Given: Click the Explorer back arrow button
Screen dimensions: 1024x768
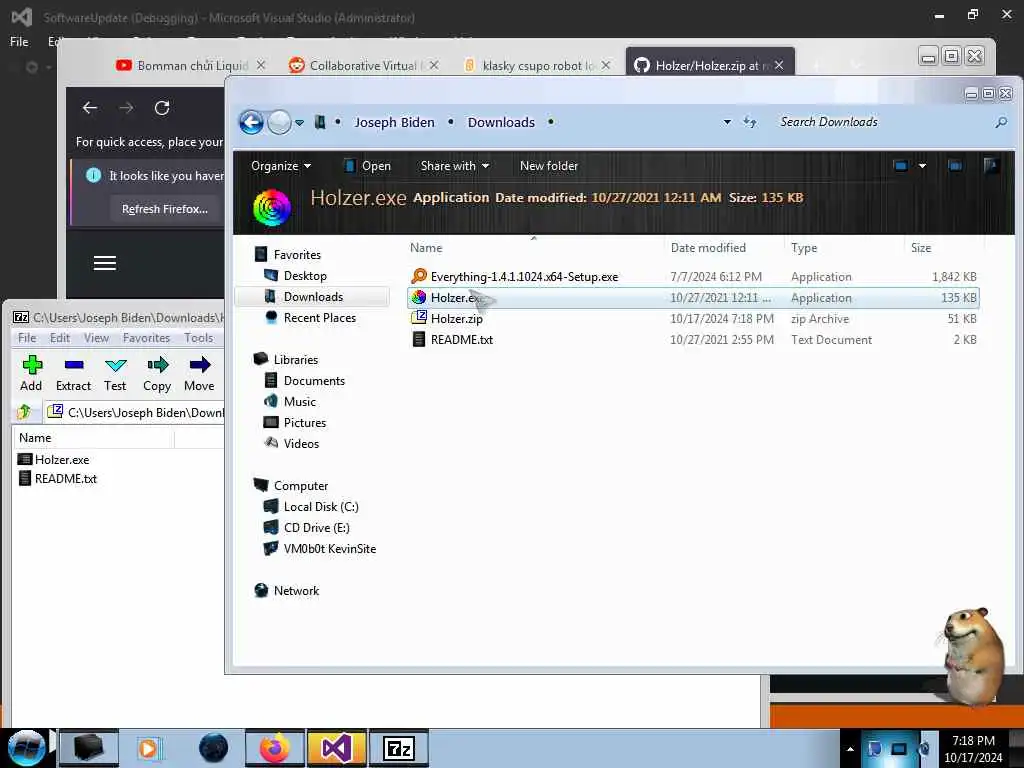Looking at the screenshot, I should (x=251, y=122).
